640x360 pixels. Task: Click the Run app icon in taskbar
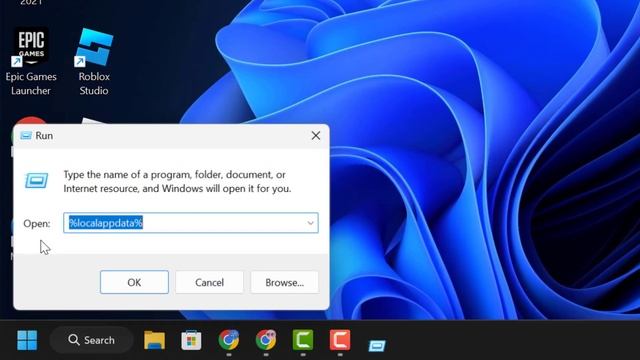tap(377, 346)
